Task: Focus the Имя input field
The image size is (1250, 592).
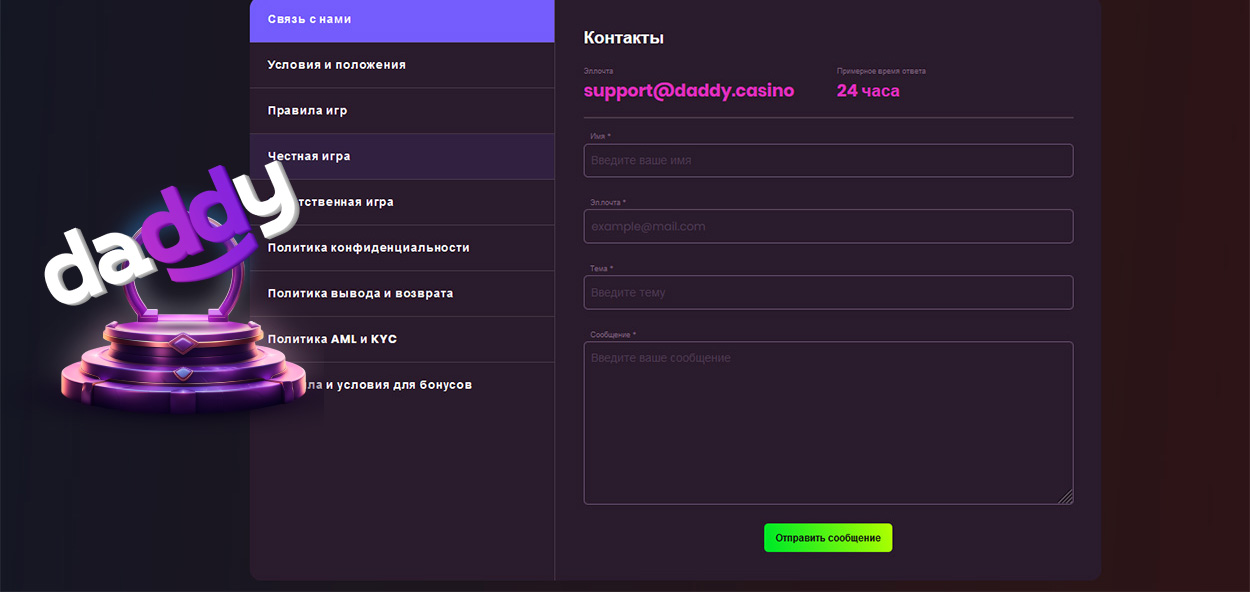Action: (x=828, y=160)
